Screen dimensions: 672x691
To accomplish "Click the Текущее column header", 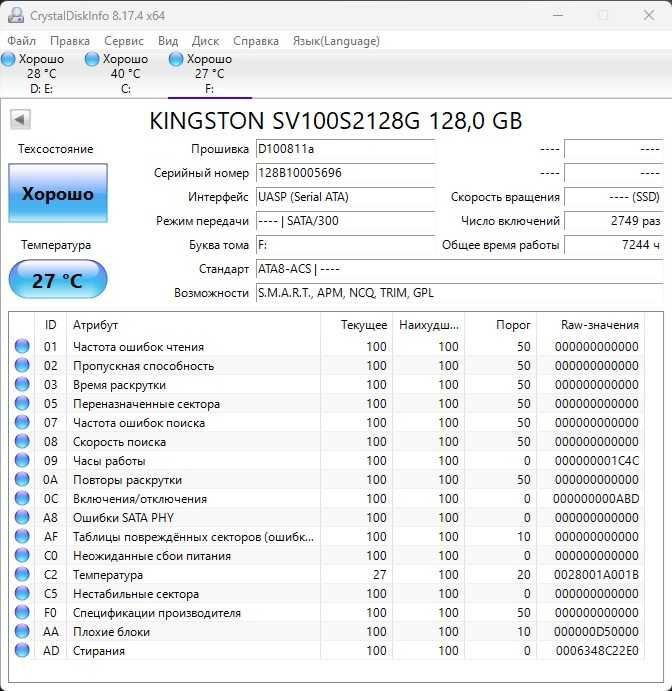I will pyautogui.click(x=356, y=325).
